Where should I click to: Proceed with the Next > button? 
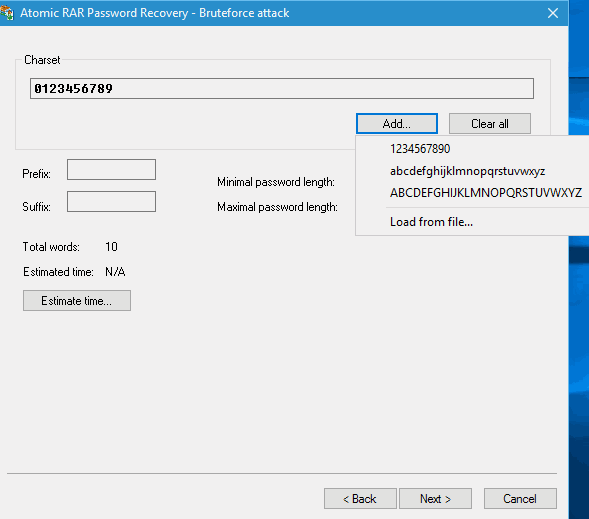tap(435, 499)
